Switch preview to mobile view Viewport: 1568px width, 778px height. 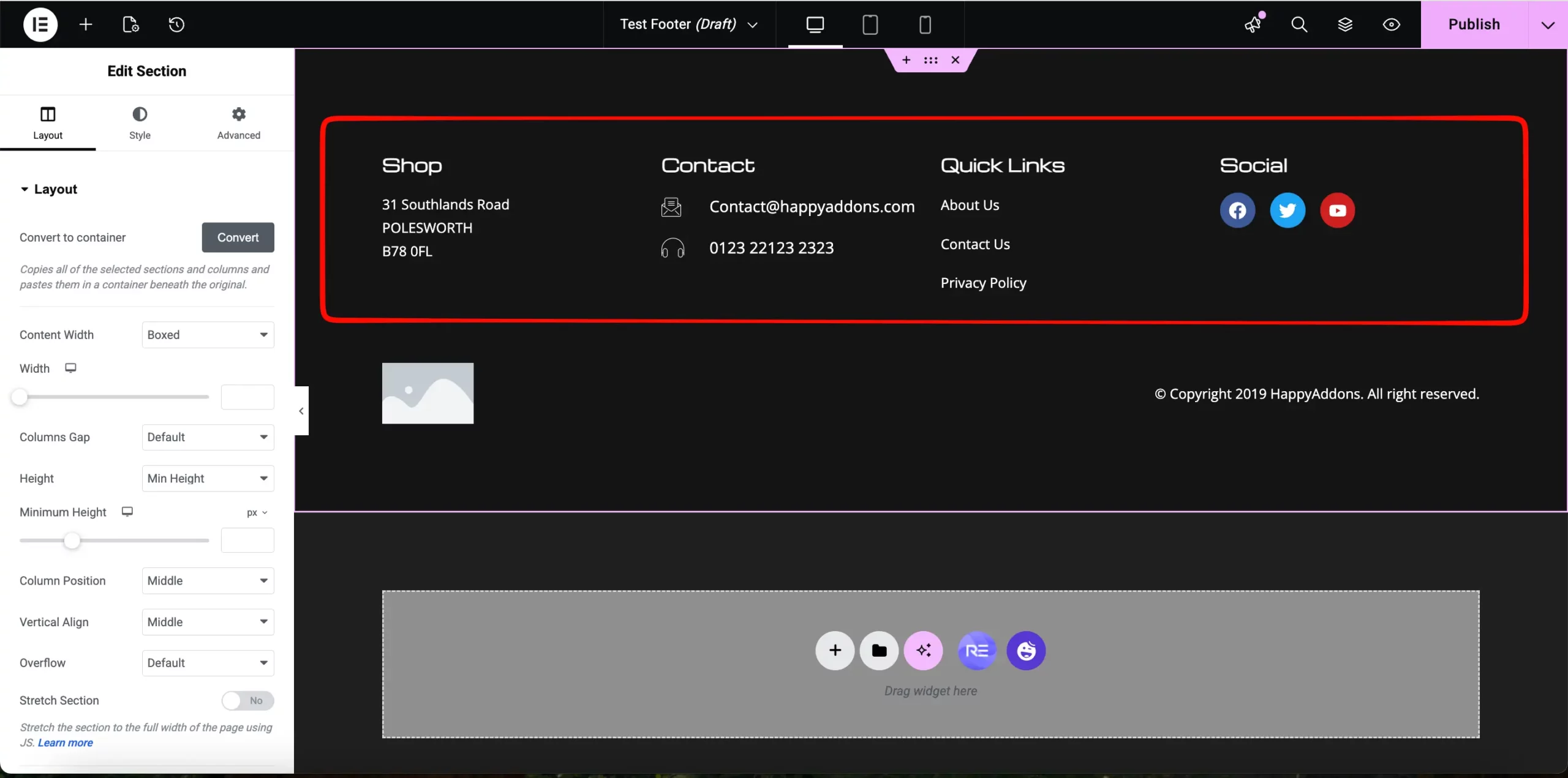(924, 24)
